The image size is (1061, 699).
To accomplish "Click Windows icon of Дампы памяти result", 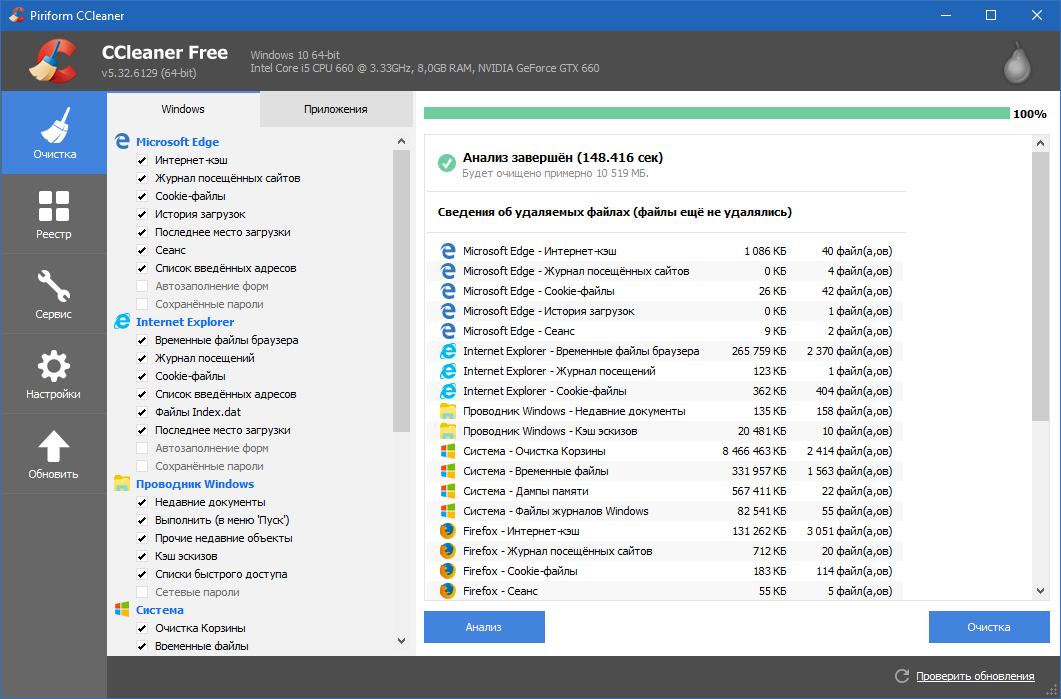I will coord(447,491).
